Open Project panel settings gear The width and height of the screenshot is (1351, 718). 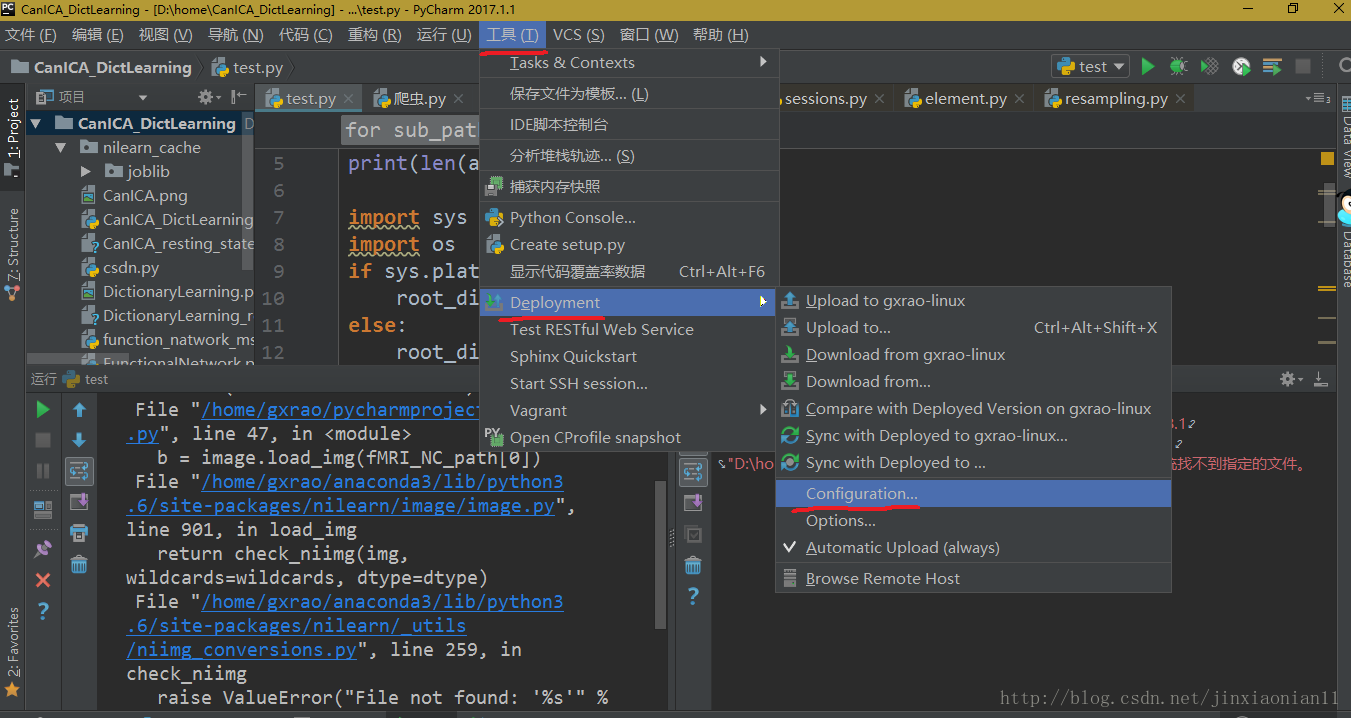pyautogui.click(x=207, y=97)
